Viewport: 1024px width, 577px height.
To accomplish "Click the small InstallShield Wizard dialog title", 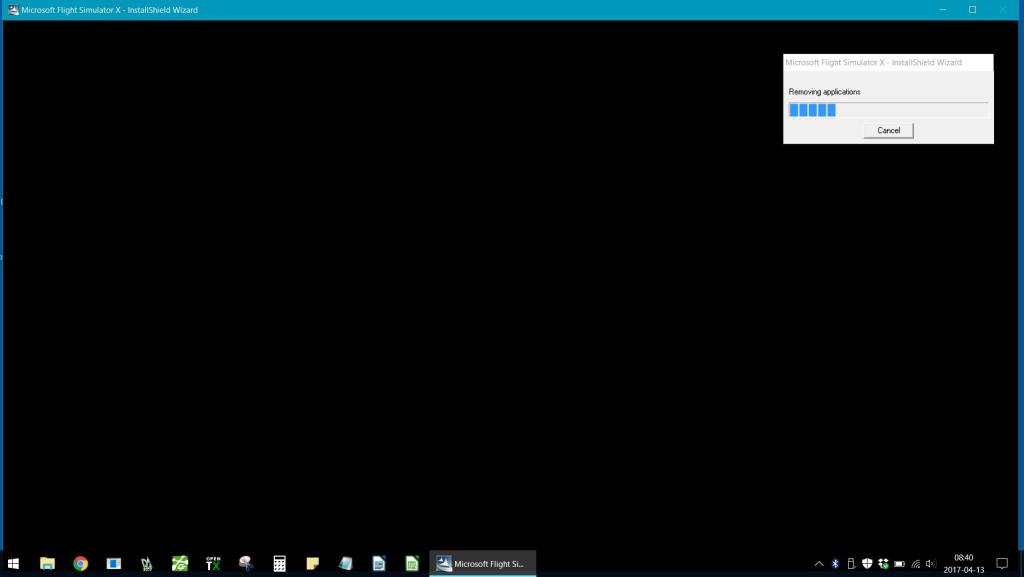I will tap(873, 63).
